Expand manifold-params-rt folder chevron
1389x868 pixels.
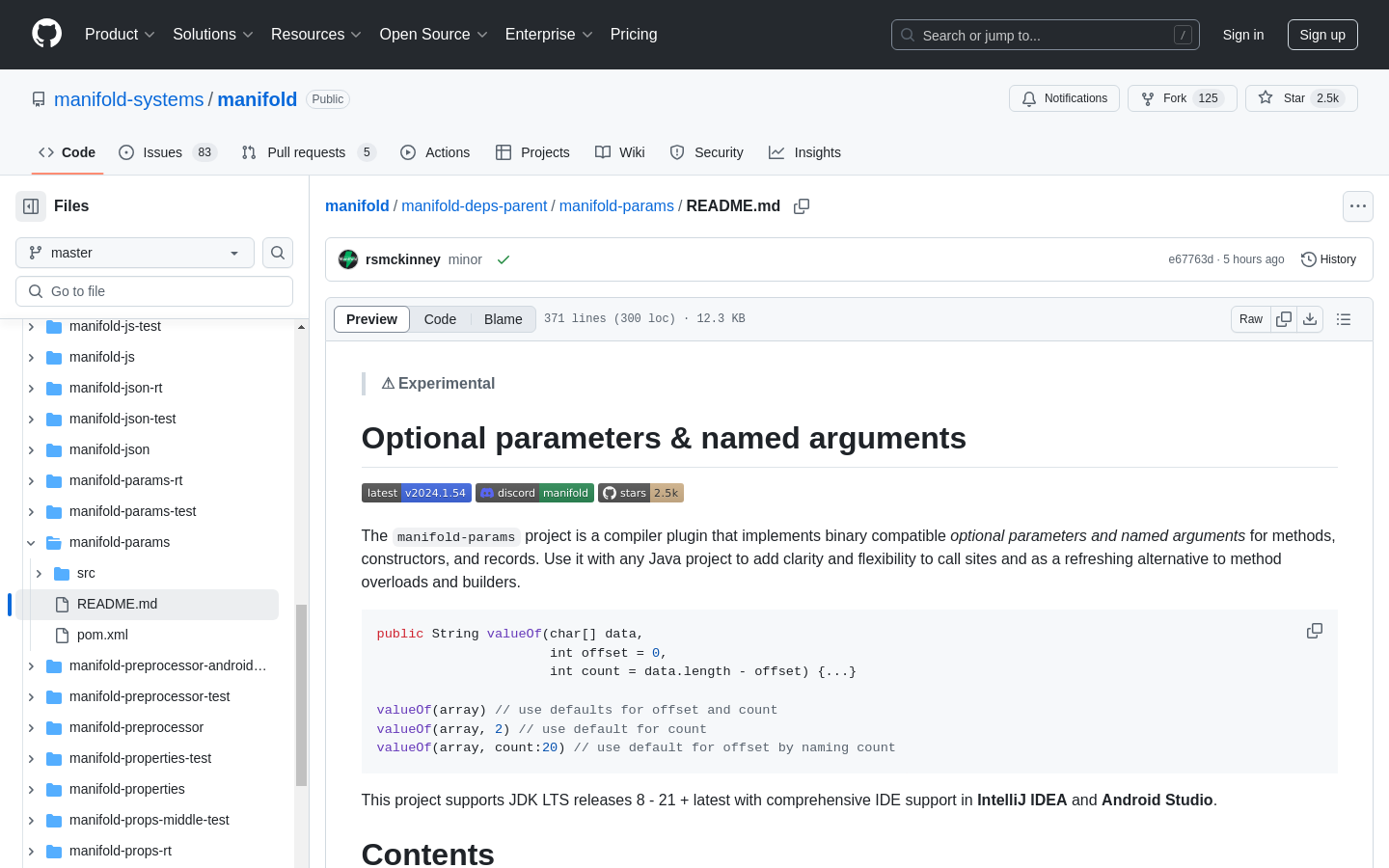[31, 480]
